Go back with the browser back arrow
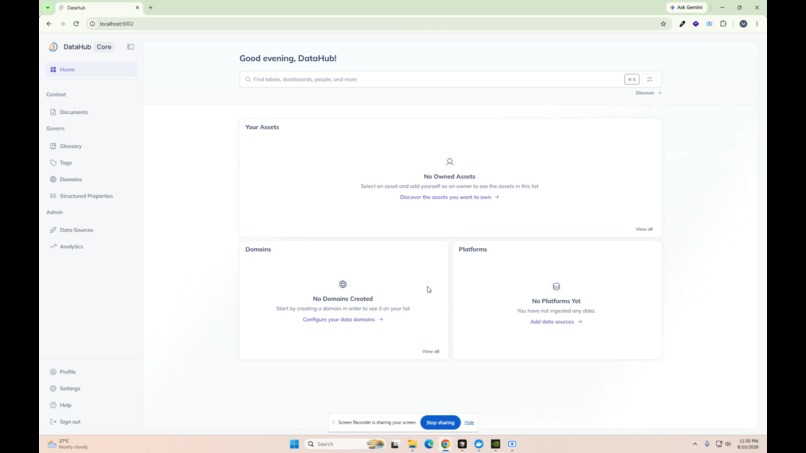 coord(49,24)
